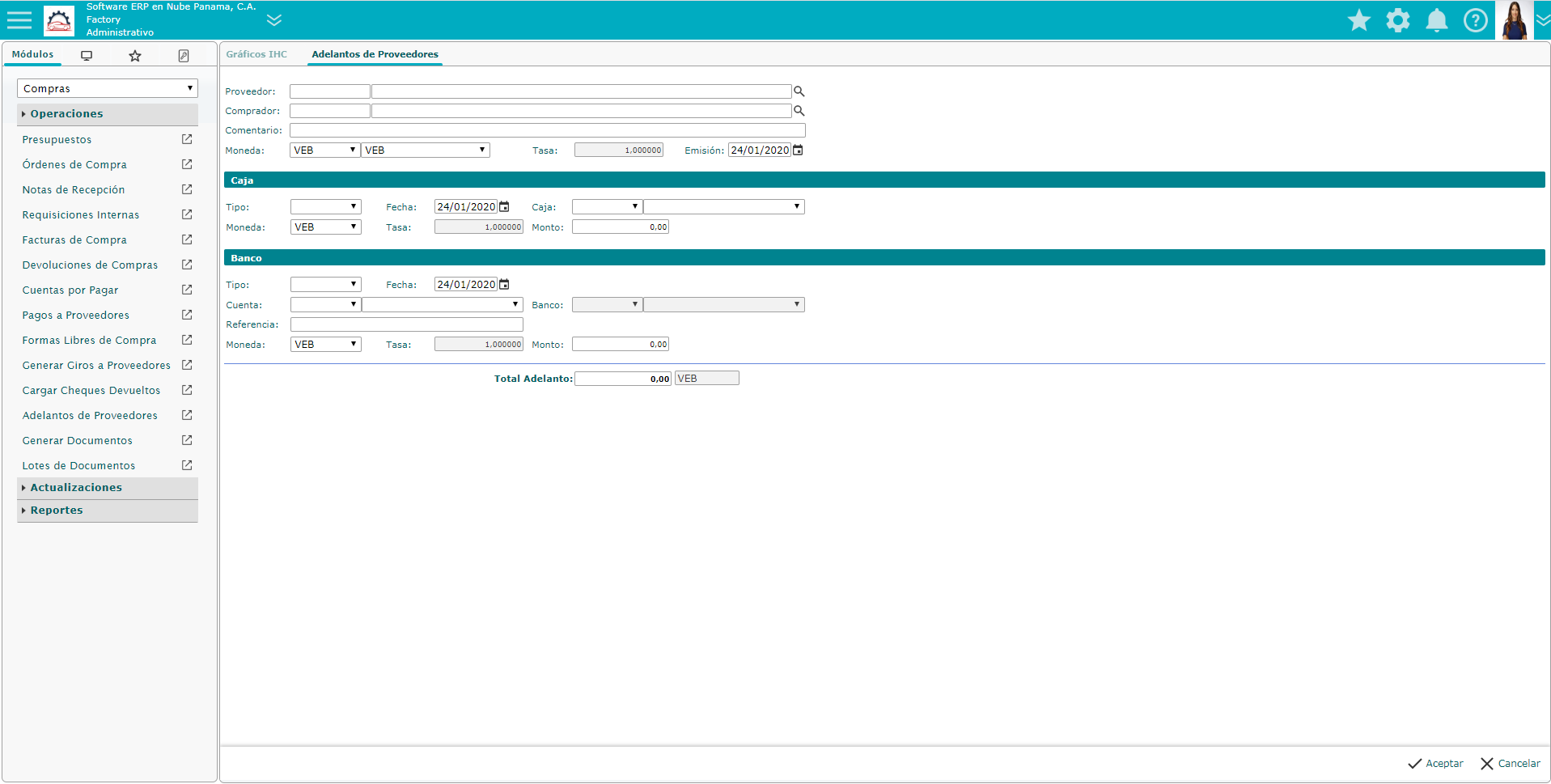Click the Comentario text field
Image resolution: width=1551 pixels, height=784 pixels.
pyautogui.click(x=547, y=130)
